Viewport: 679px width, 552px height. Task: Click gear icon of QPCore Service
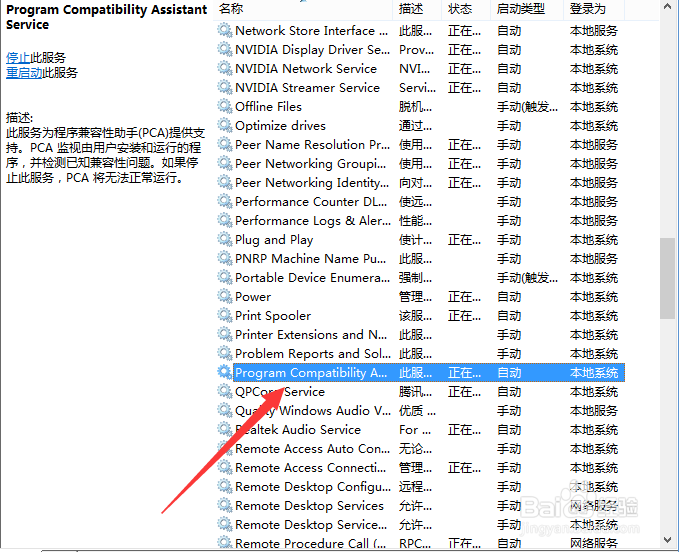224,391
